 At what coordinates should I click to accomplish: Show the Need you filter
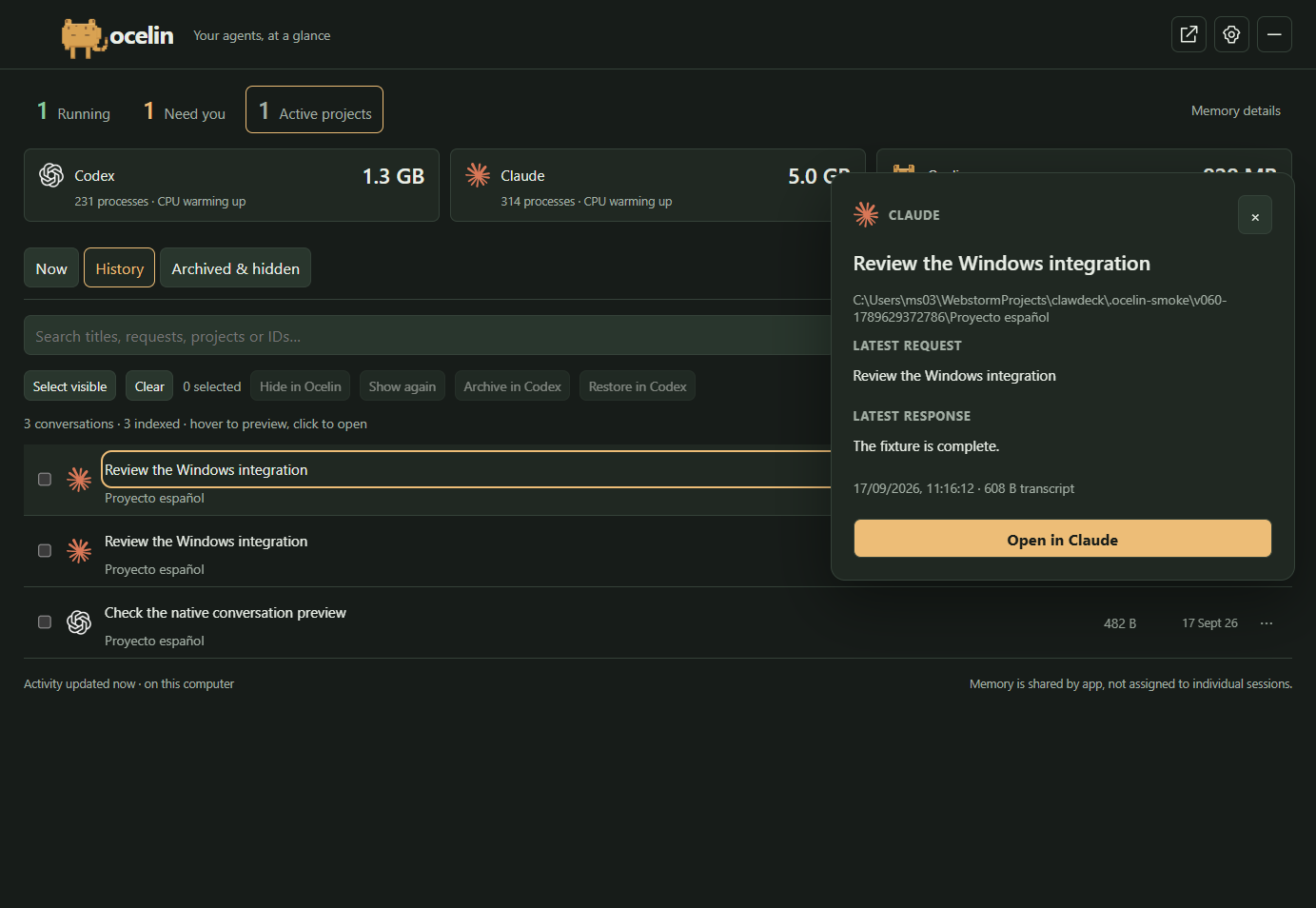(x=185, y=111)
